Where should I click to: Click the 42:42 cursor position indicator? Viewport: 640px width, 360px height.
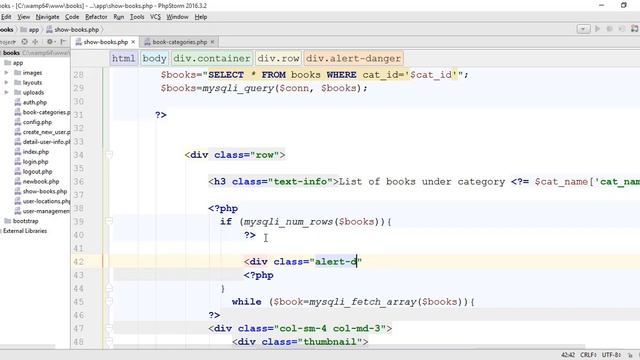tap(568, 355)
